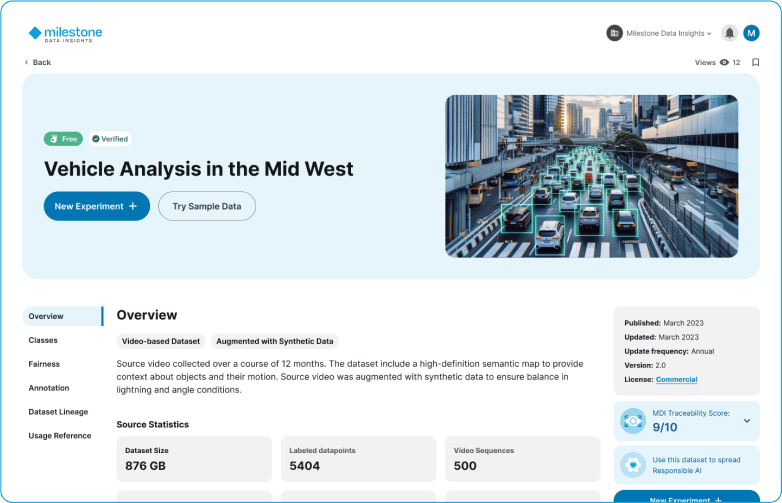782x503 pixels.
Task: Bookmark this dataset with the bookmark icon
Action: click(x=756, y=62)
